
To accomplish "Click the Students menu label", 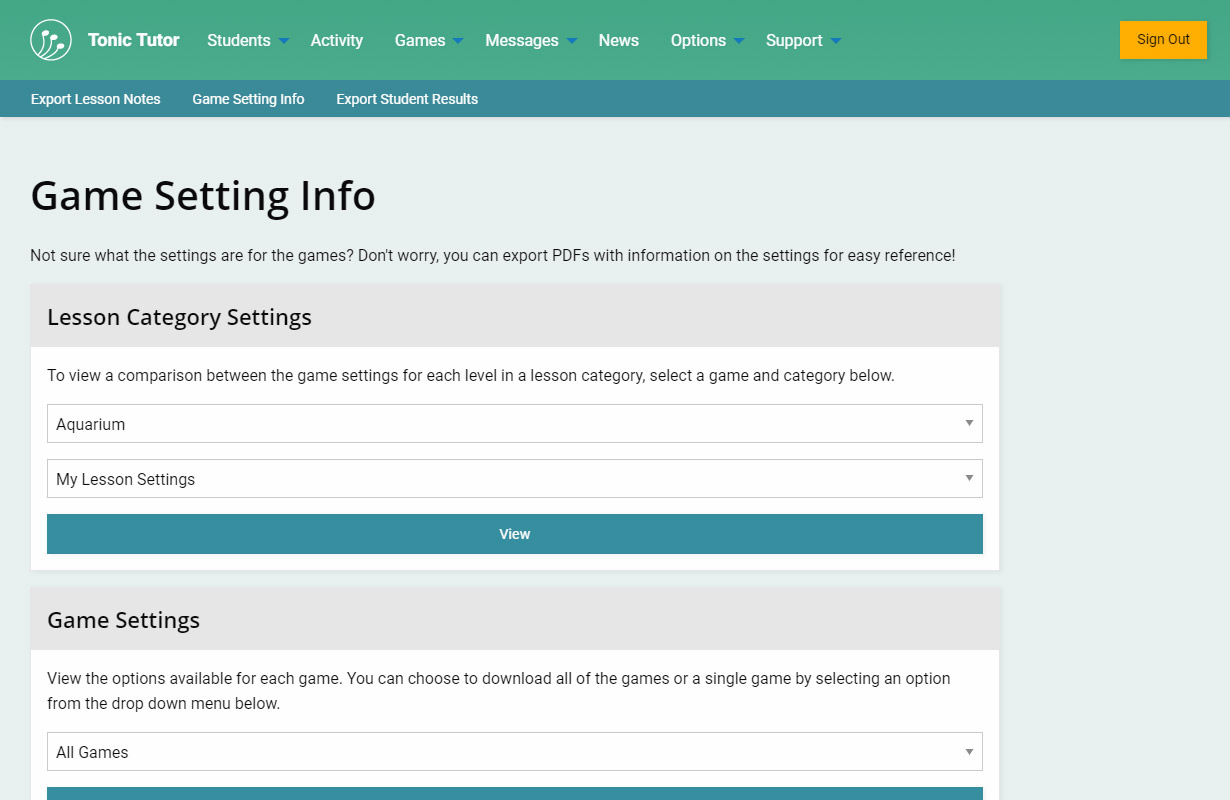I will 238,40.
